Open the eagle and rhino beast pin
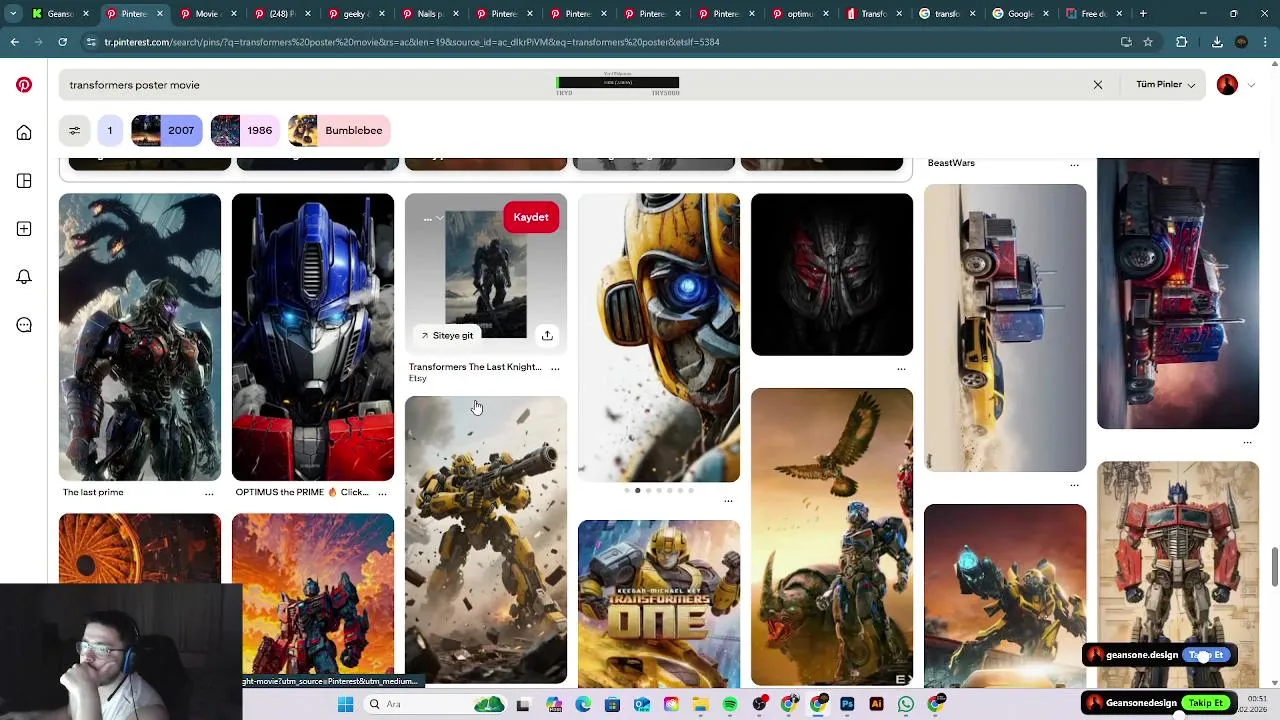The width and height of the screenshot is (1280, 720). pos(832,537)
